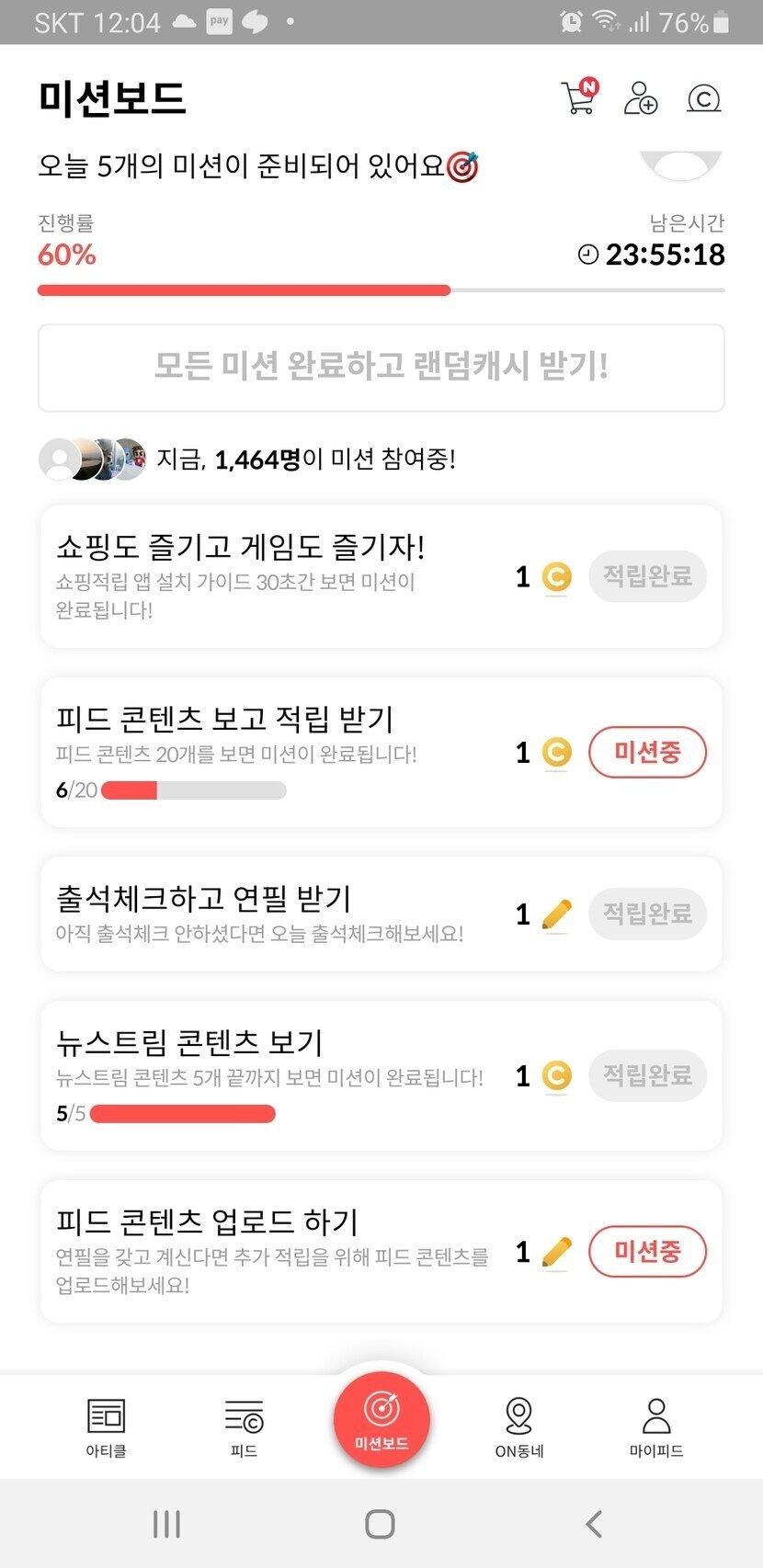This screenshot has height=1568, width=763.
Task: Tap 적립완료 button on shopping game mission
Action: tap(647, 576)
